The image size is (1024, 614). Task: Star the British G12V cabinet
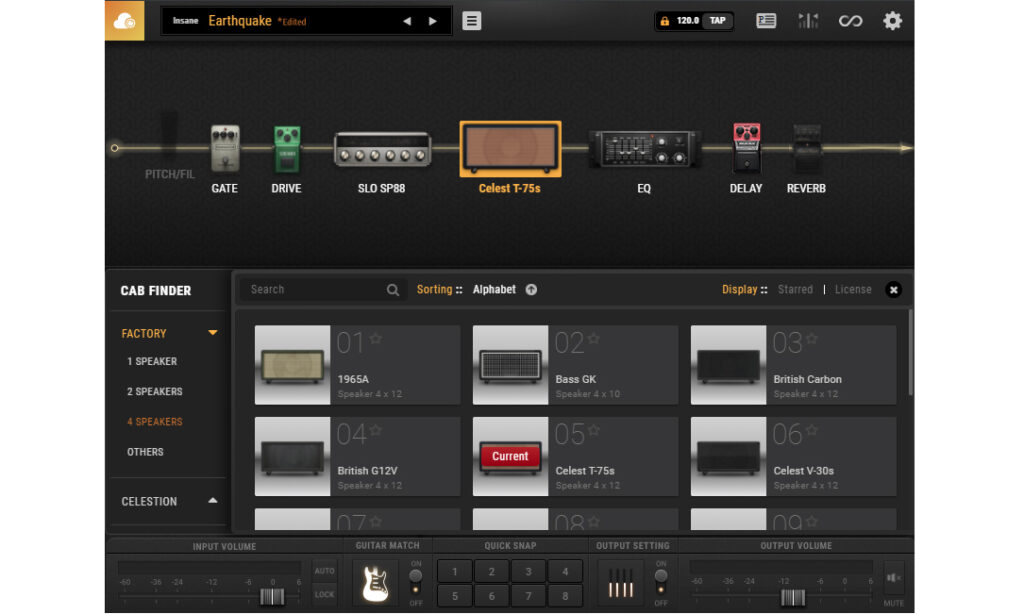click(x=376, y=430)
